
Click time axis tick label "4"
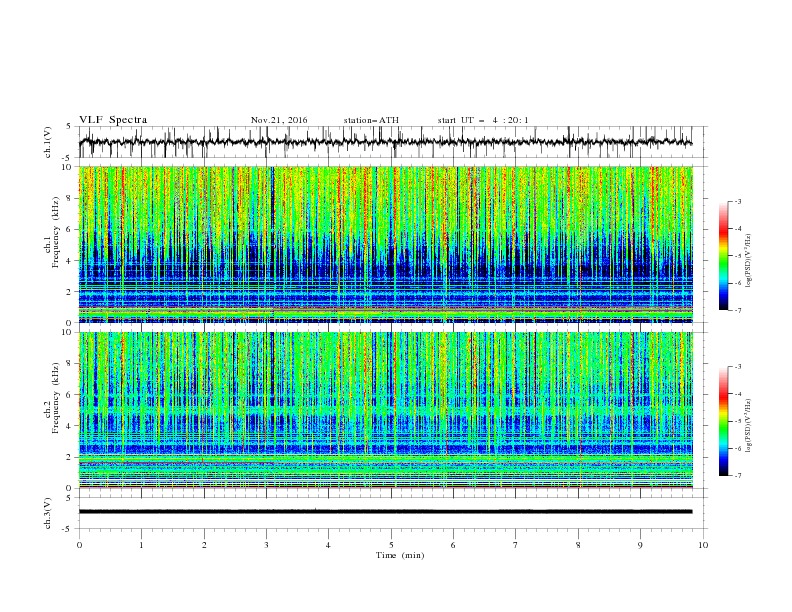329,545
